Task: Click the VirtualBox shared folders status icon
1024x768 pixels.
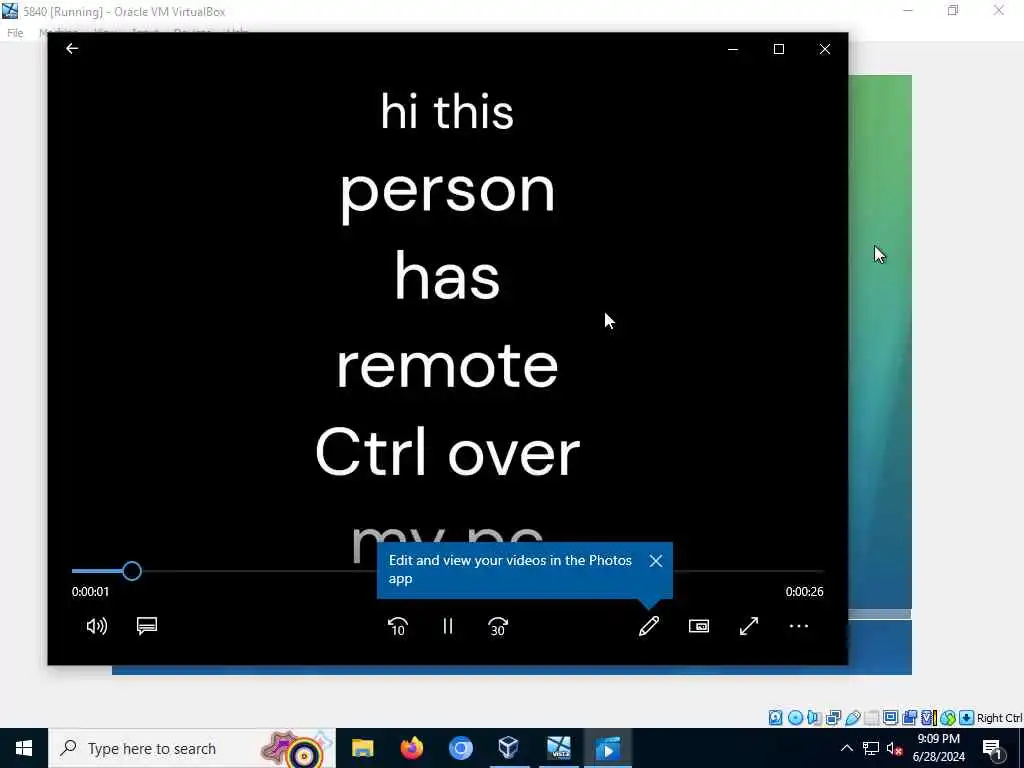Action: click(871, 718)
